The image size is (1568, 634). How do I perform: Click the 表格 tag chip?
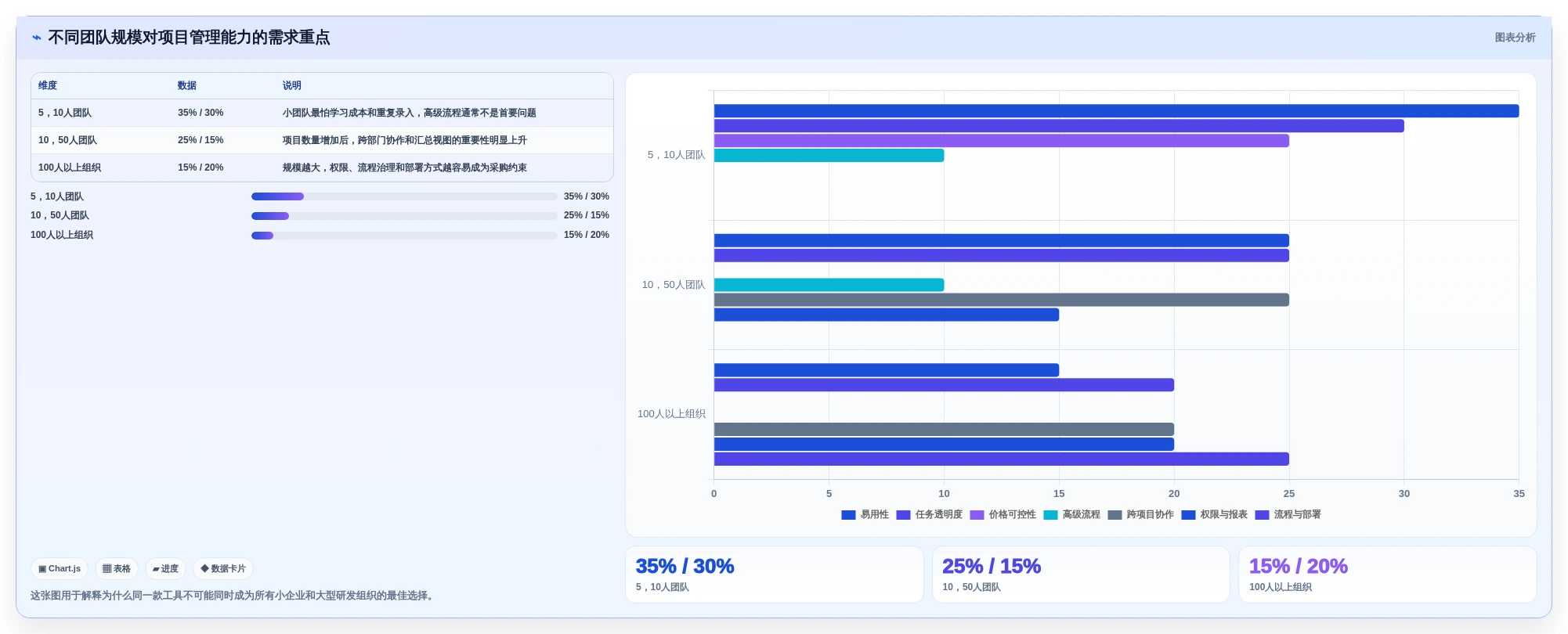[117, 569]
